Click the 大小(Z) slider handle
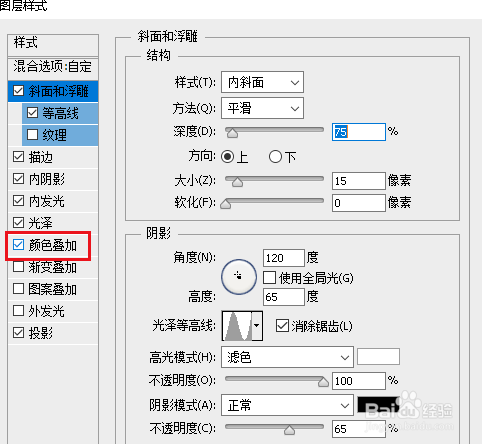This screenshot has width=482, height=444. coord(237,182)
